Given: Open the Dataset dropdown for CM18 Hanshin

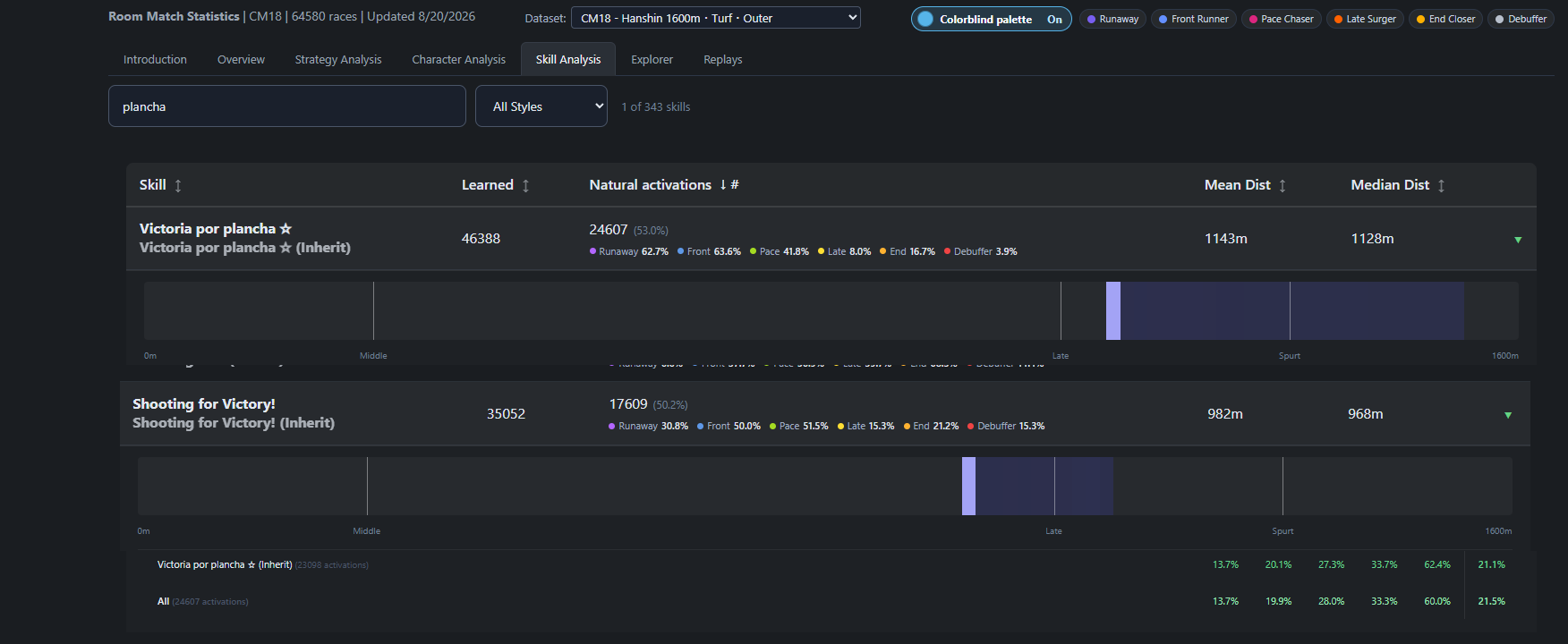Looking at the screenshot, I should coord(716,18).
